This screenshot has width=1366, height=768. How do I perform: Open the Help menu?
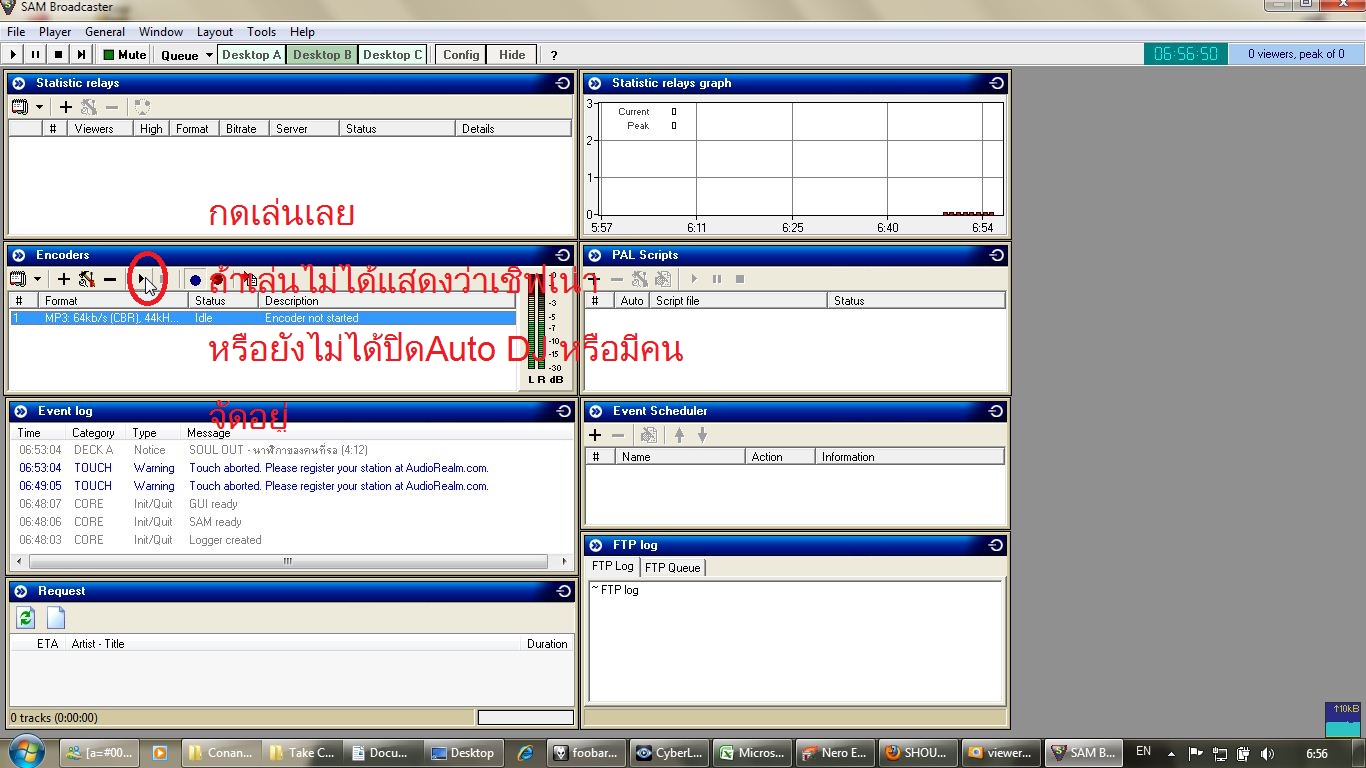pyautogui.click(x=302, y=32)
